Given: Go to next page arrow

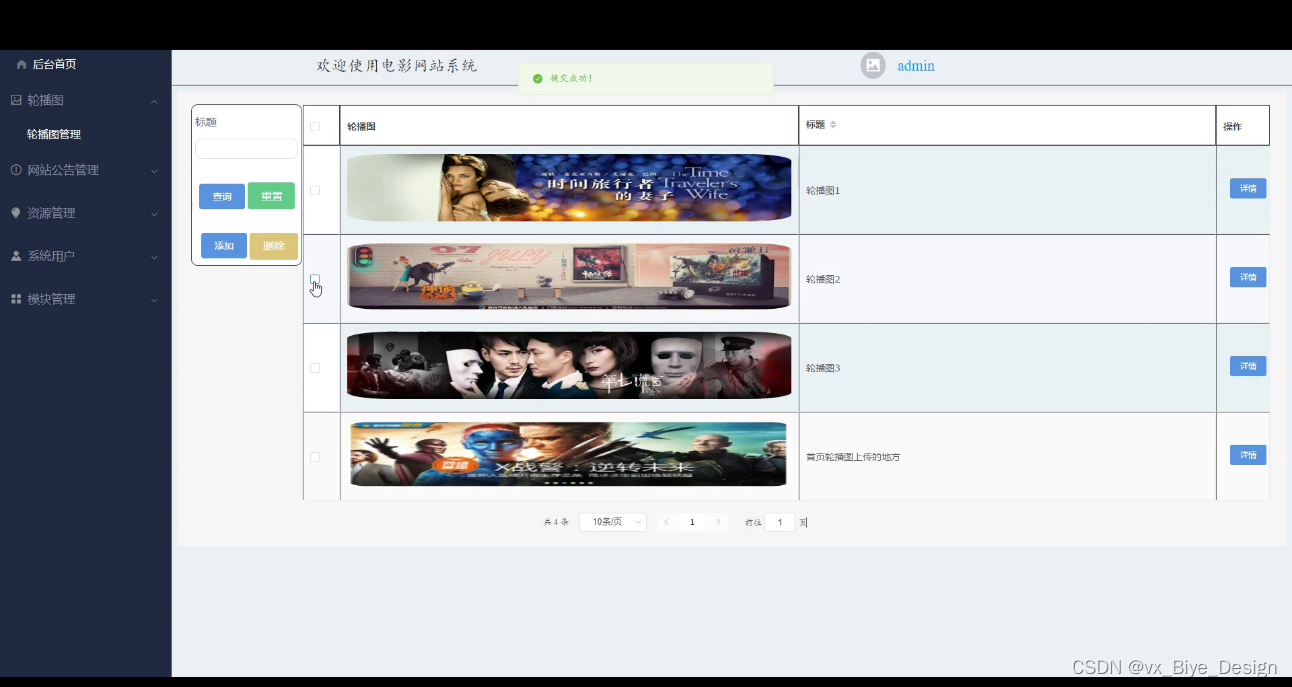Looking at the screenshot, I should 718,522.
